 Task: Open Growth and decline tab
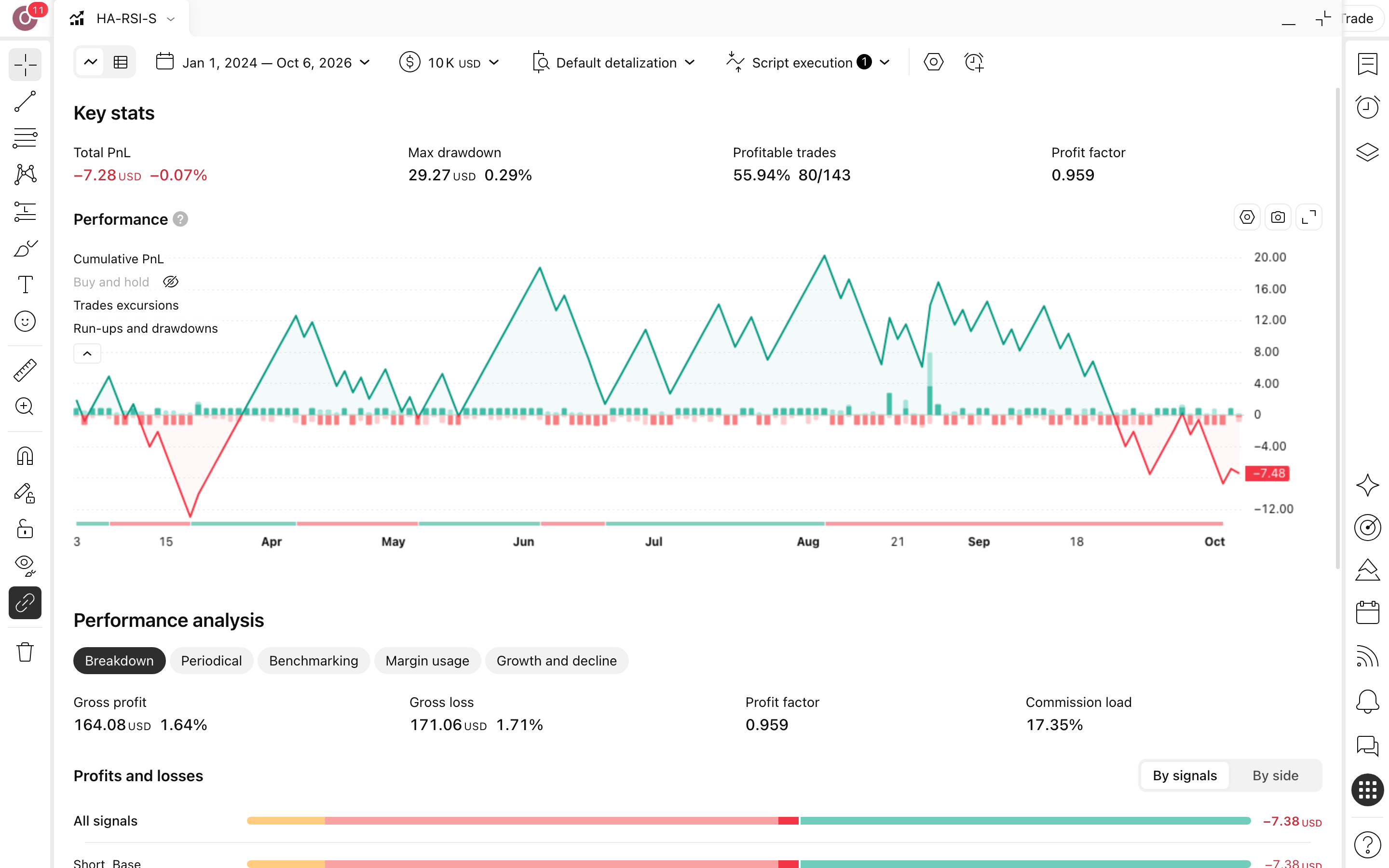[x=557, y=661]
